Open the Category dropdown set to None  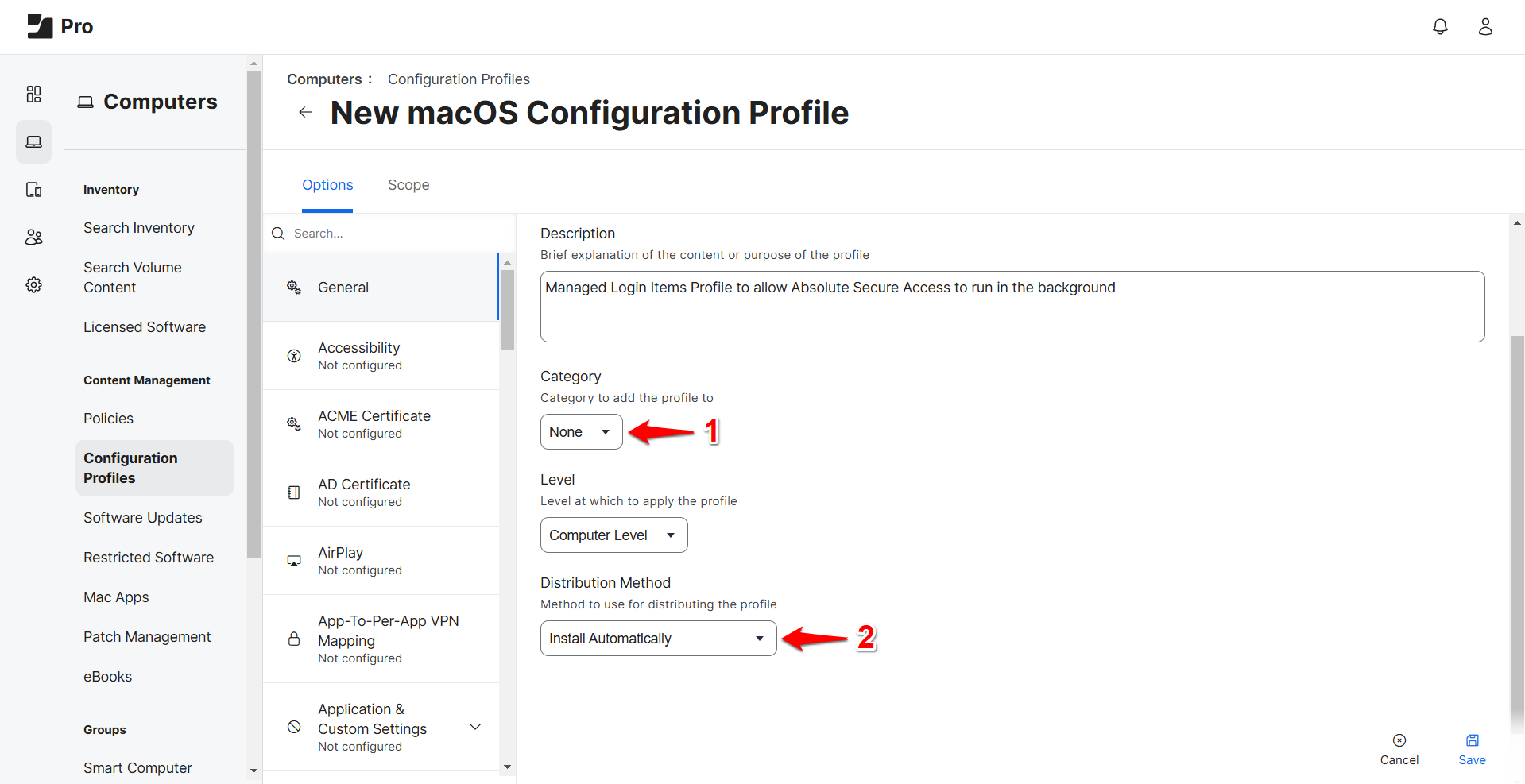click(581, 432)
